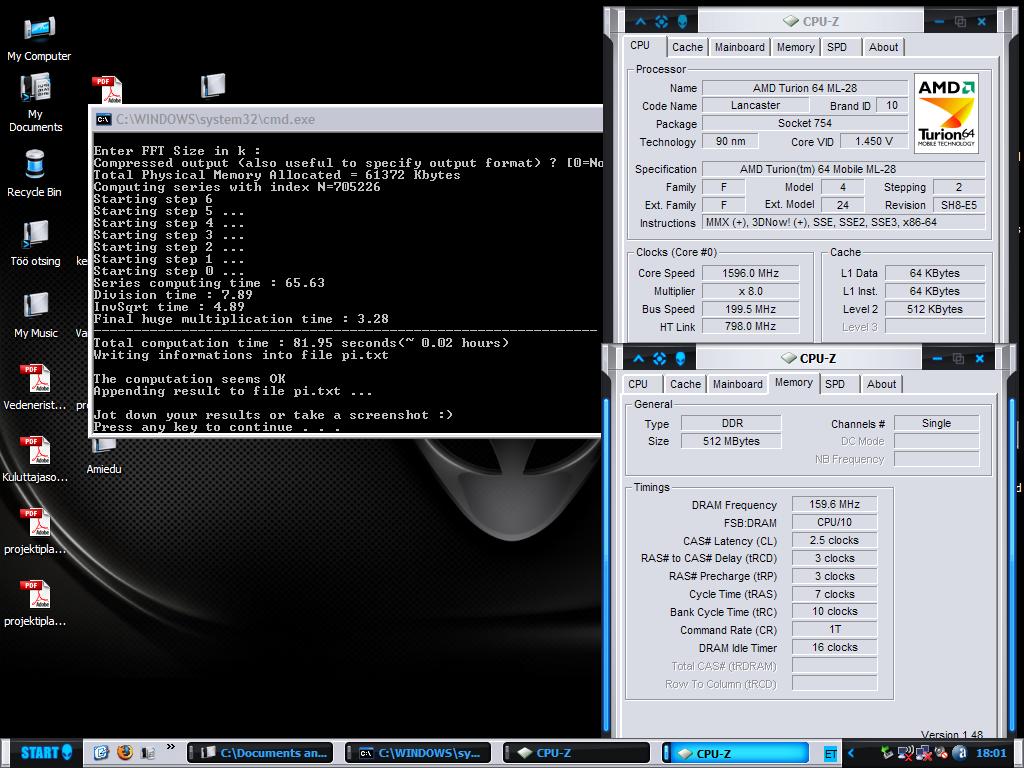Click Safely Remove Hardware tray icon
This screenshot has height=768, width=1024.
point(886,753)
